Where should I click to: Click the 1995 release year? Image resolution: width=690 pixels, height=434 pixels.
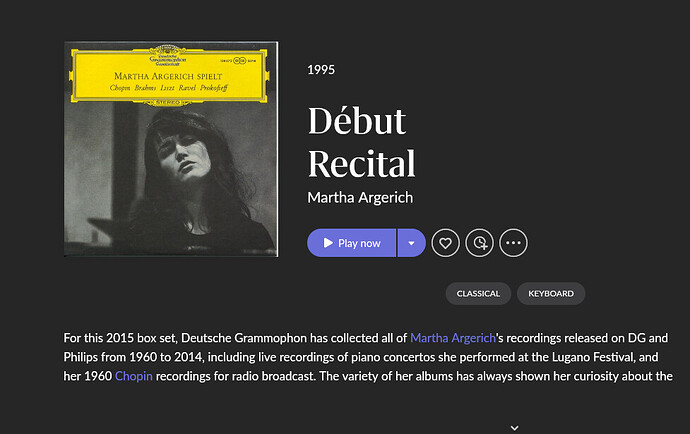321,70
